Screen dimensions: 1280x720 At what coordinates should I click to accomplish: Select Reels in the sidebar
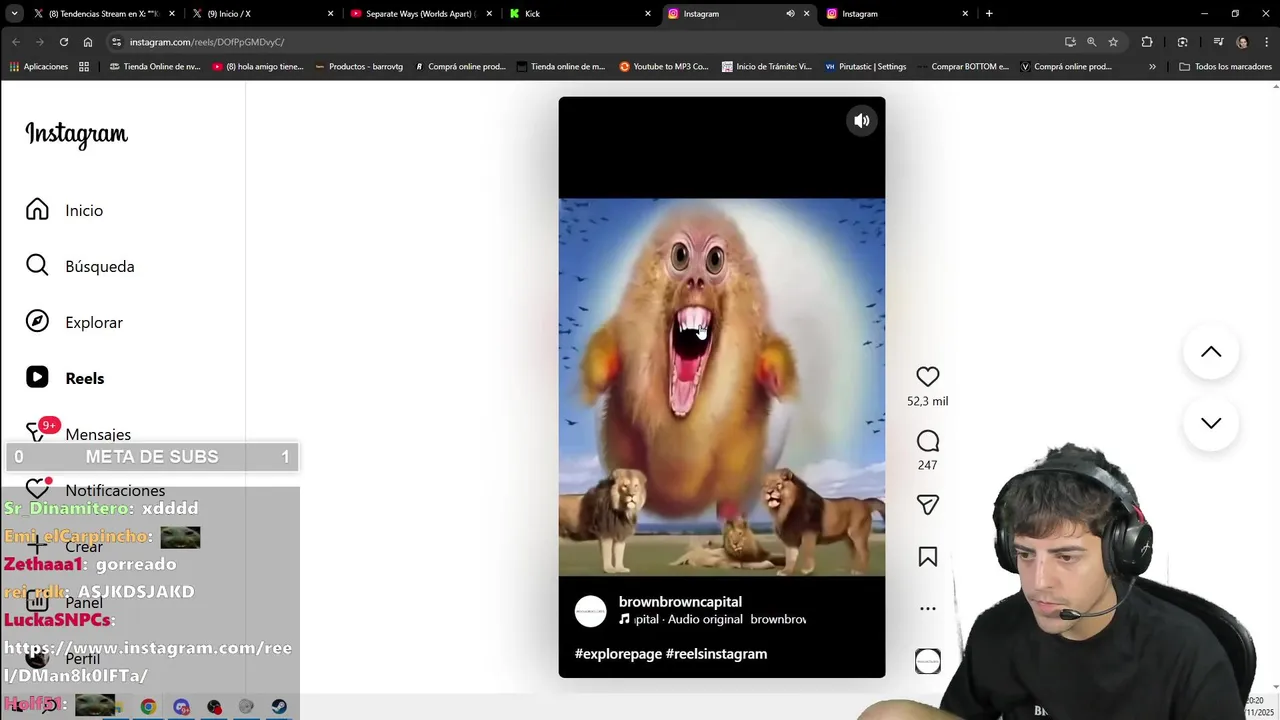point(66,378)
